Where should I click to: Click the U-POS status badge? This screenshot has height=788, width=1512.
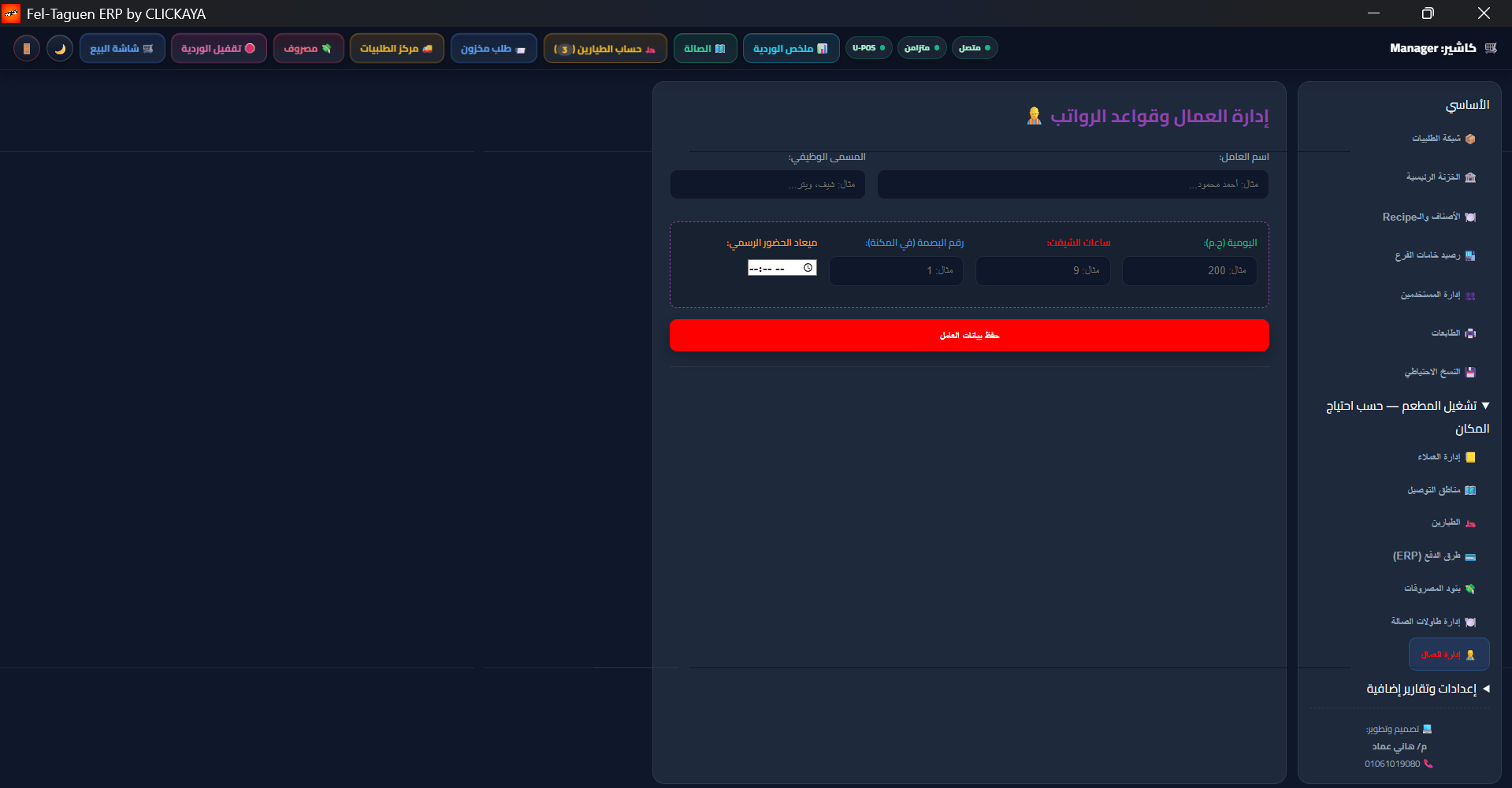pos(869,48)
